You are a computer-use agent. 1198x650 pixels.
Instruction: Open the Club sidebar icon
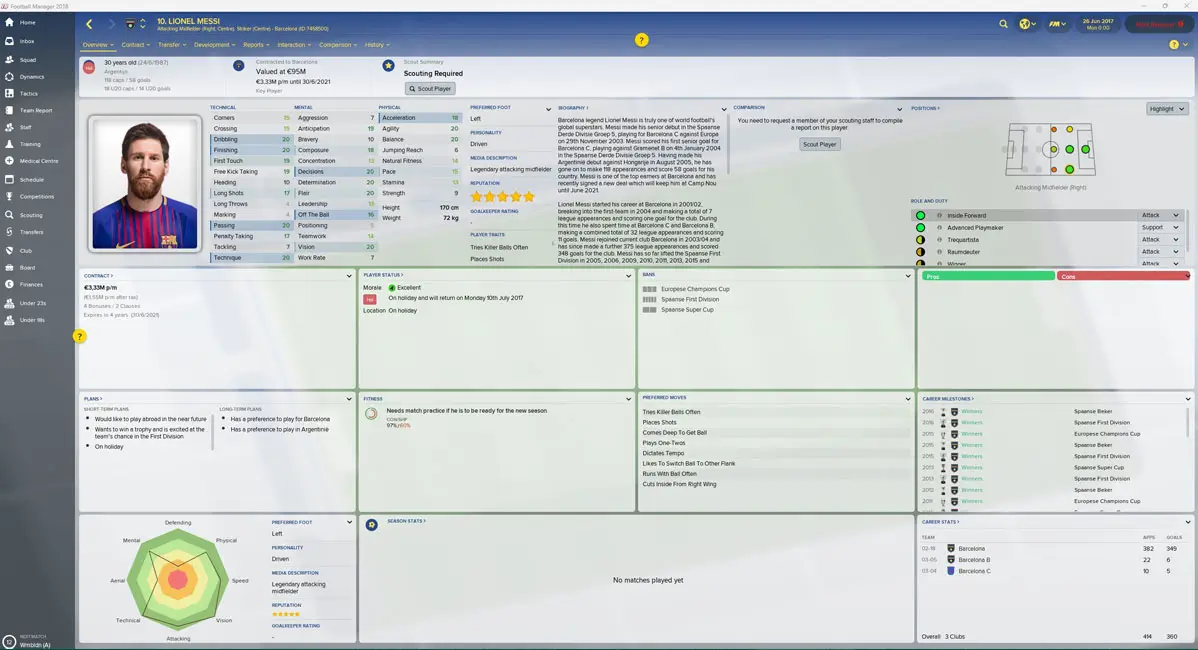tap(9, 251)
